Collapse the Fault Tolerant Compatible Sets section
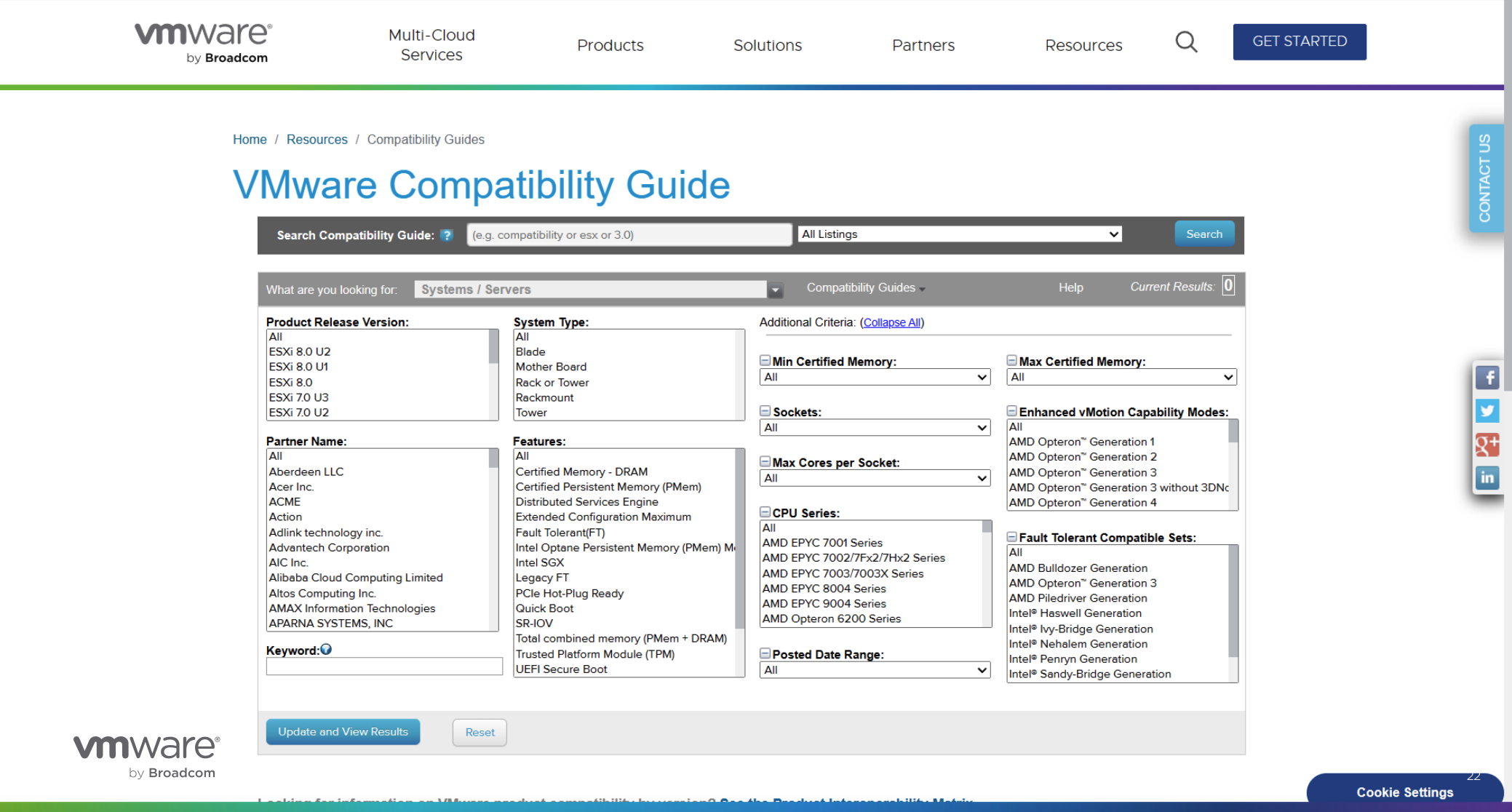This screenshot has width=1512, height=812. click(x=1011, y=537)
